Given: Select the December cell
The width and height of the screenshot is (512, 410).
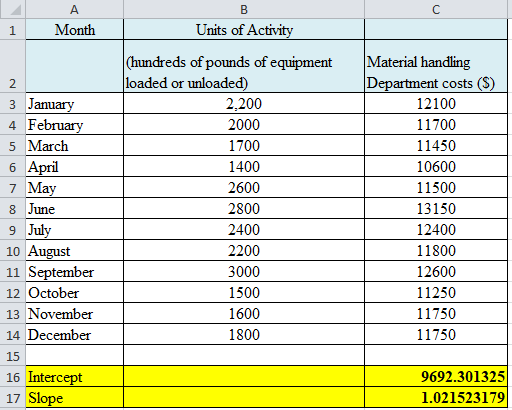Looking at the screenshot, I should pos(74,335).
